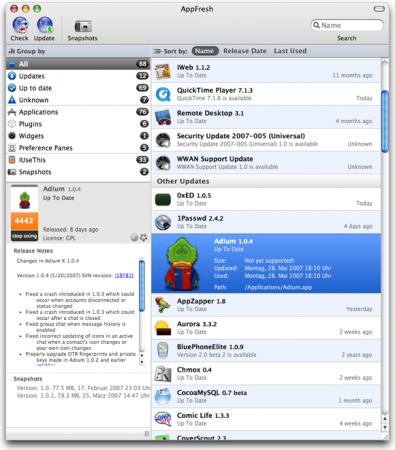Click the 0xED app icon
395x450 pixels.
pos(163,200)
